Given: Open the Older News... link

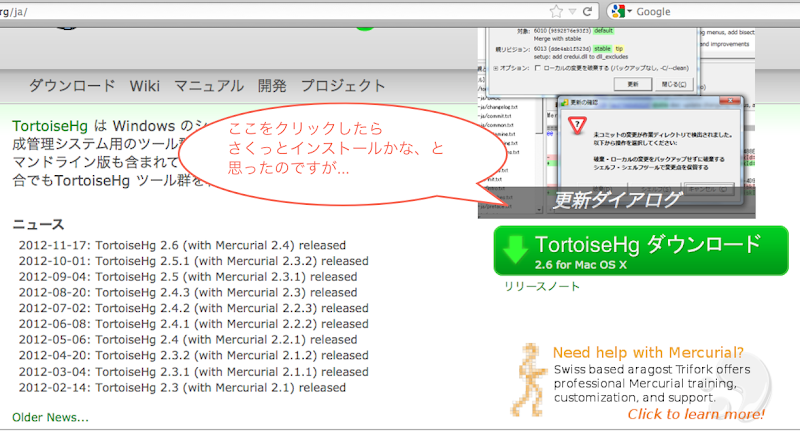Looking at the screenshot, I should click(x=51, y=417).
